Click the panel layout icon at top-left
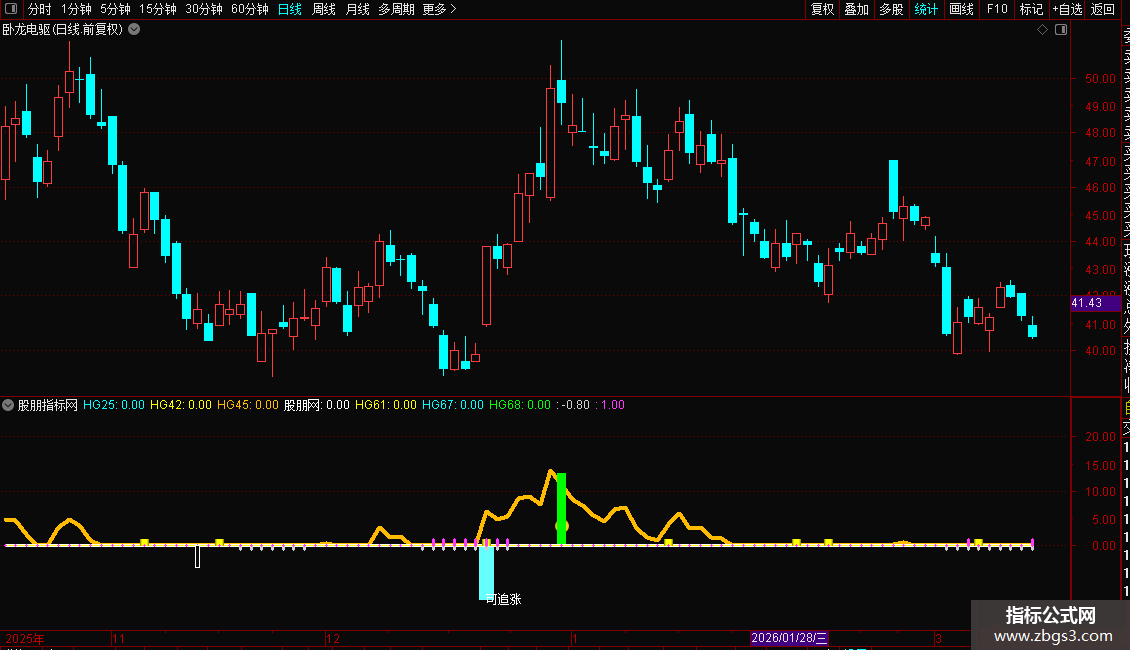Screen dimensions: 1130x650 [11, 9]
